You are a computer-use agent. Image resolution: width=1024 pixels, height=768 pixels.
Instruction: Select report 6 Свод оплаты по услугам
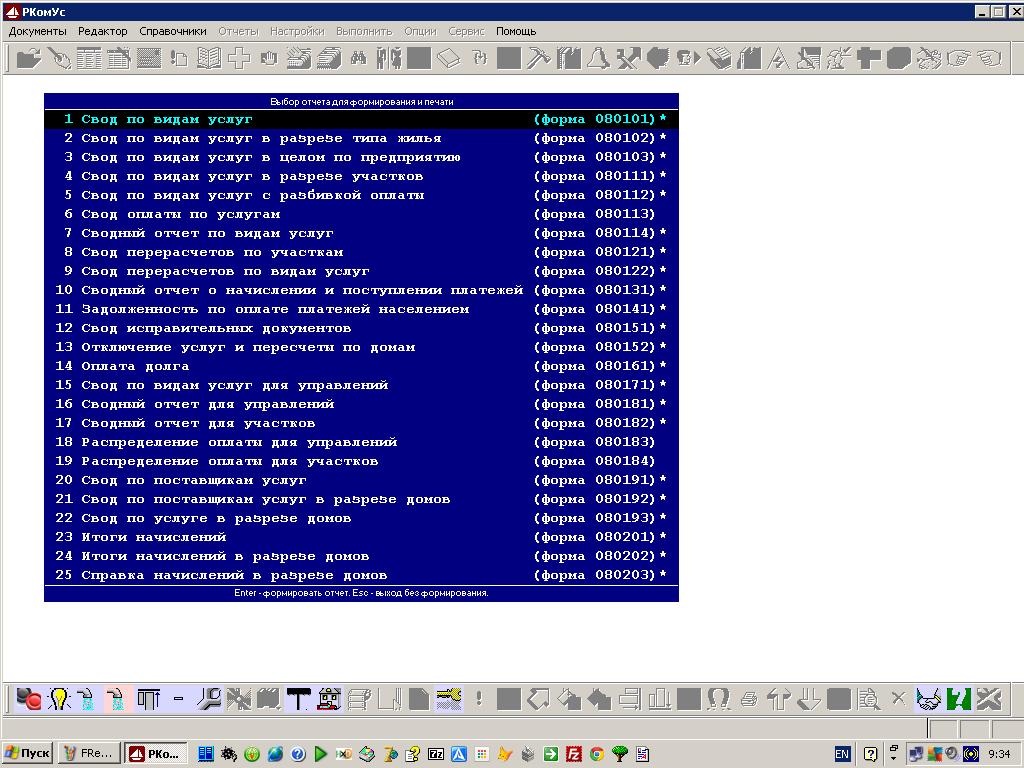[180, 214]
